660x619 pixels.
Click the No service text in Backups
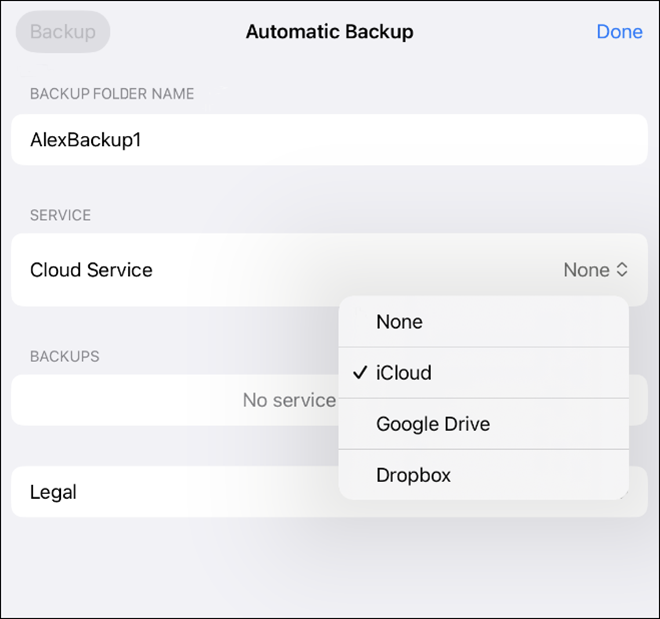[x=289, y=400]
